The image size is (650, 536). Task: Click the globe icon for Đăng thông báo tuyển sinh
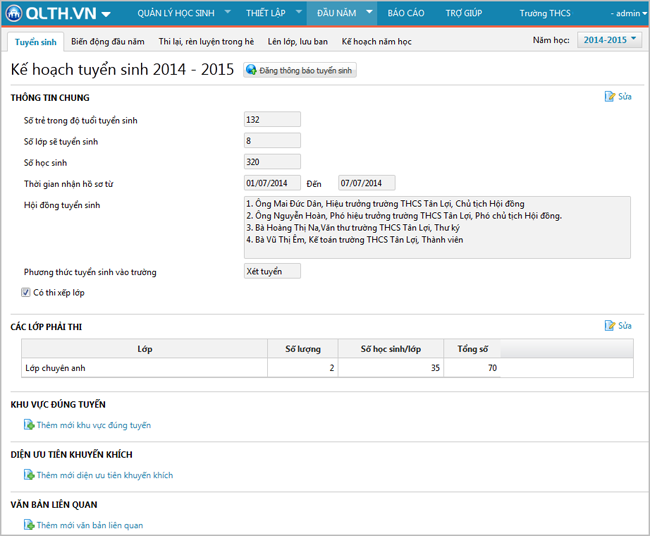point(251,71)
